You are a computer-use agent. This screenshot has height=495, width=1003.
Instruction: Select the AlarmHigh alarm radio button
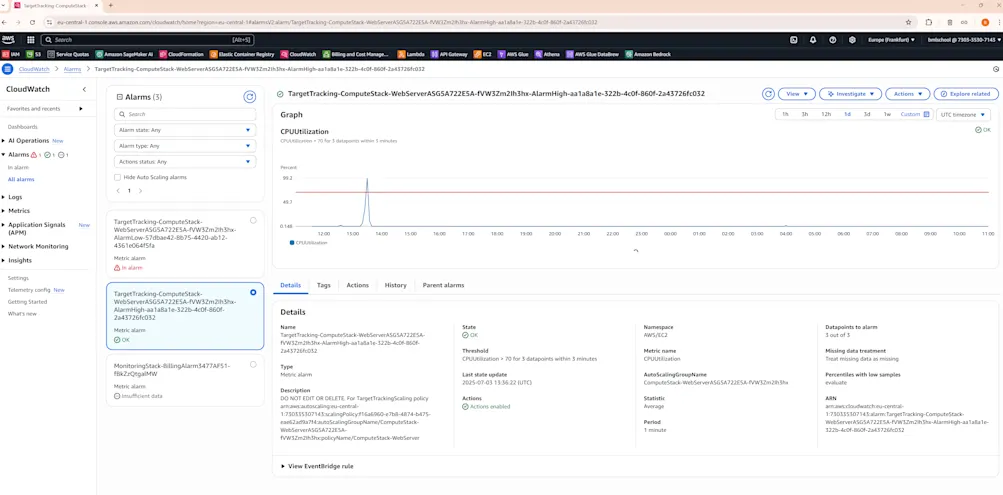[253, 292]
